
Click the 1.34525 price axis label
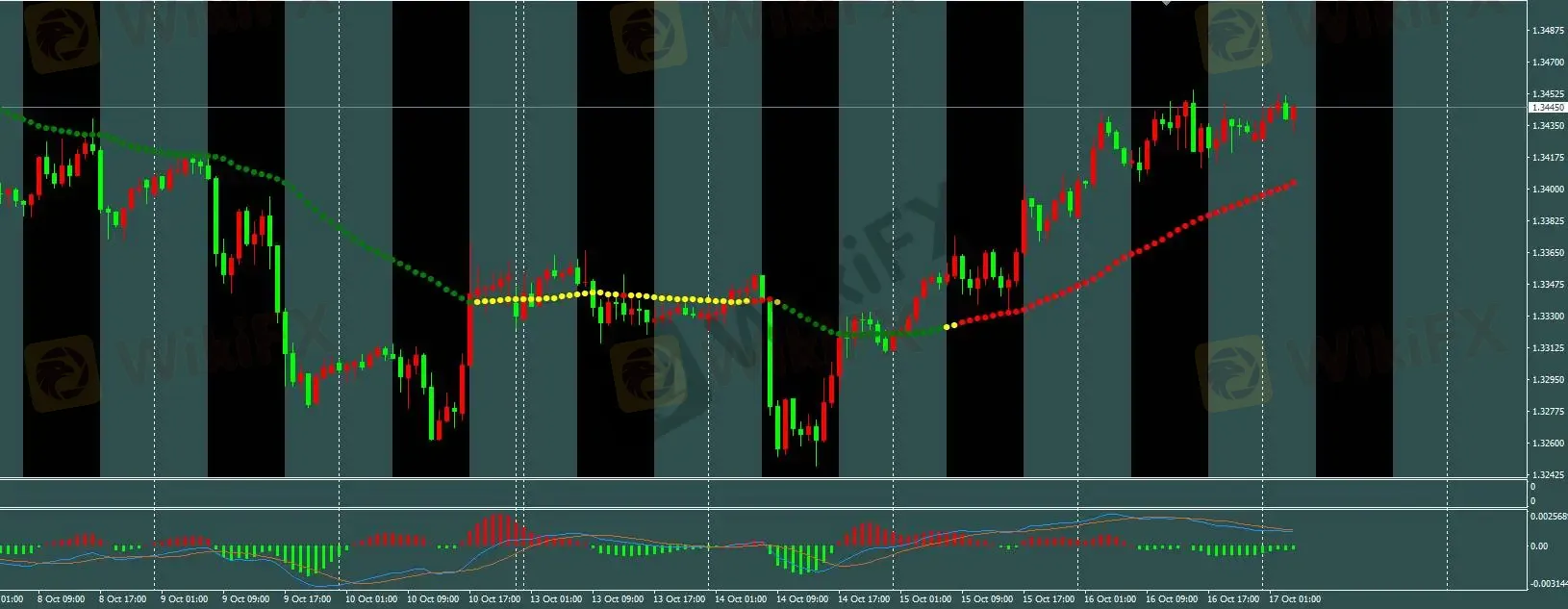(1548, 94)
